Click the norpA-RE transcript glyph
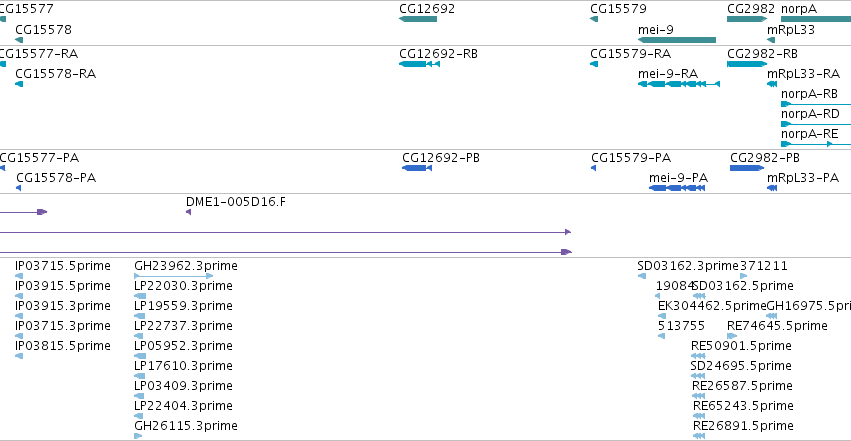The width and height of the screenshot is (851, 441). [816, 144]
